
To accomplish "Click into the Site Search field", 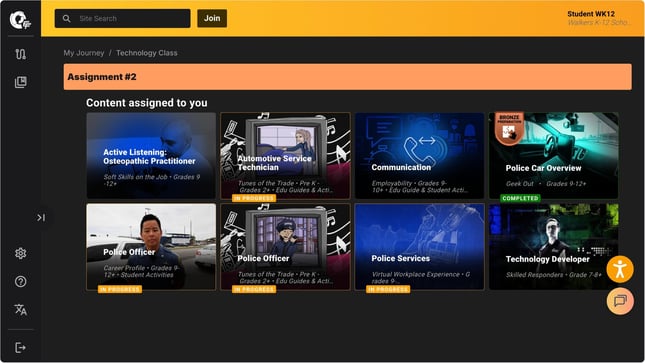I will [x=123, y=19].
